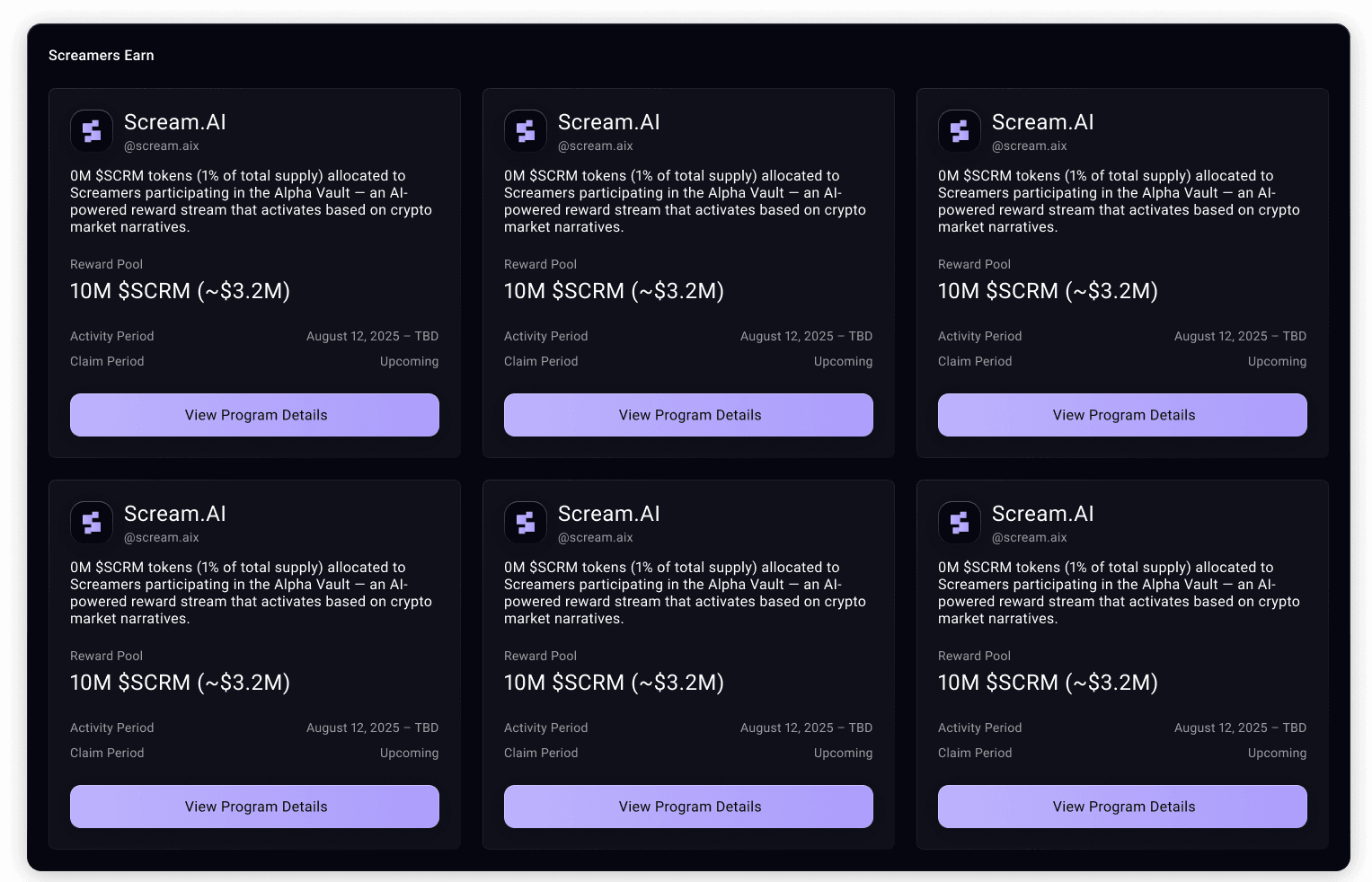
Task: Open View Program Details in the bottom-left card
Action: point(254,807)
